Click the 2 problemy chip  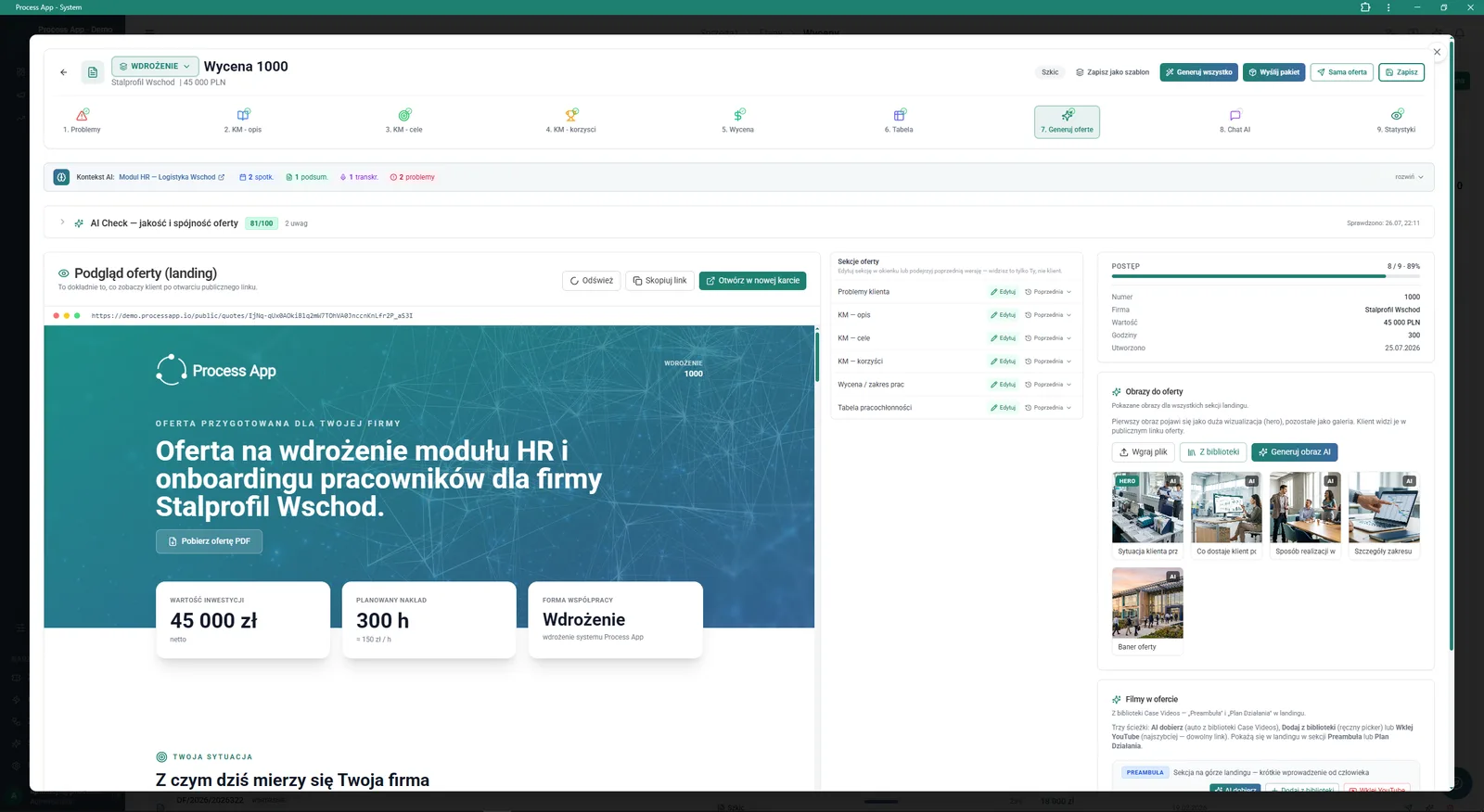point(413,177)
